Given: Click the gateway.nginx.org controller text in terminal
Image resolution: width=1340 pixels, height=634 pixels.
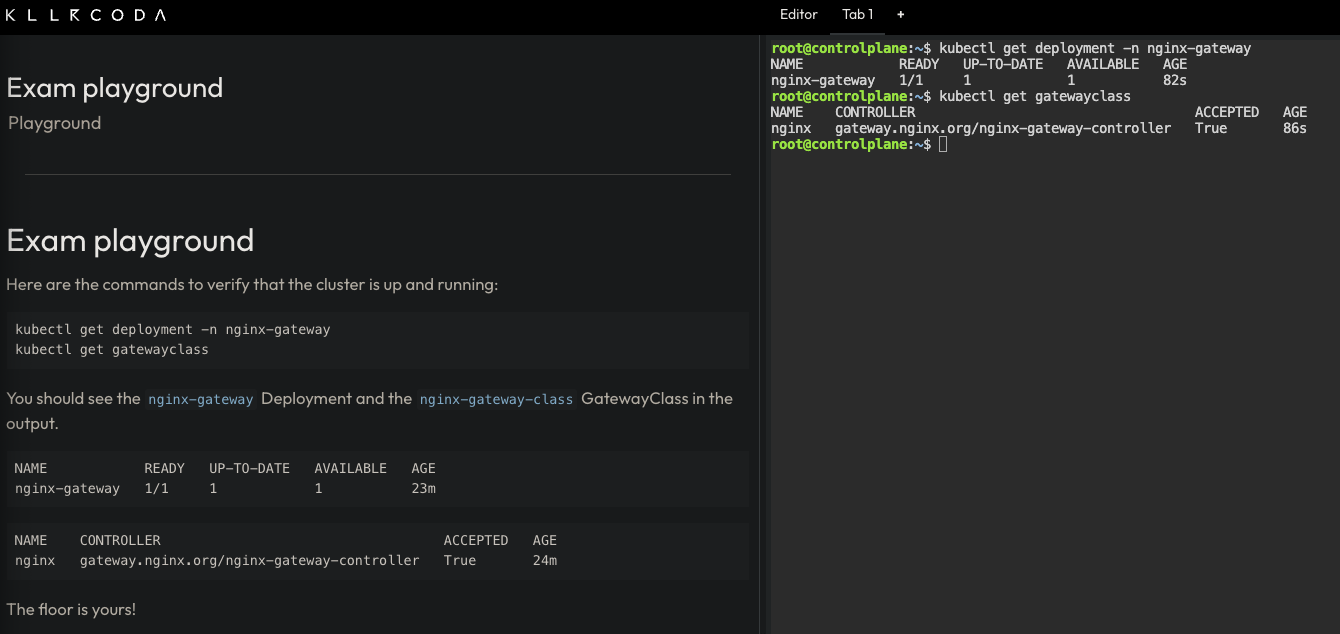Looking at the screenshot, I should 1002,128.
